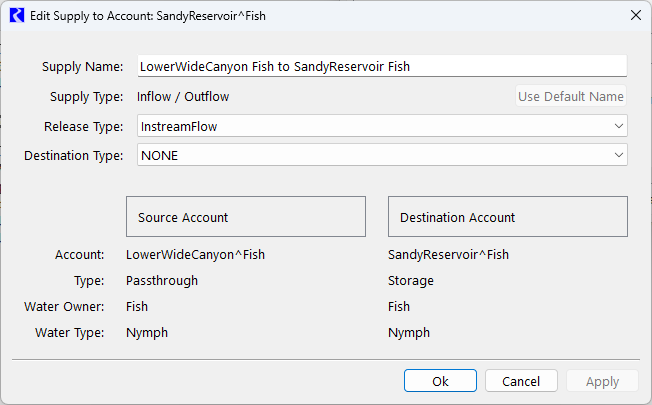652x405 pixels.
Task: Click the Passthrough source type value
Action: [162, 281]
